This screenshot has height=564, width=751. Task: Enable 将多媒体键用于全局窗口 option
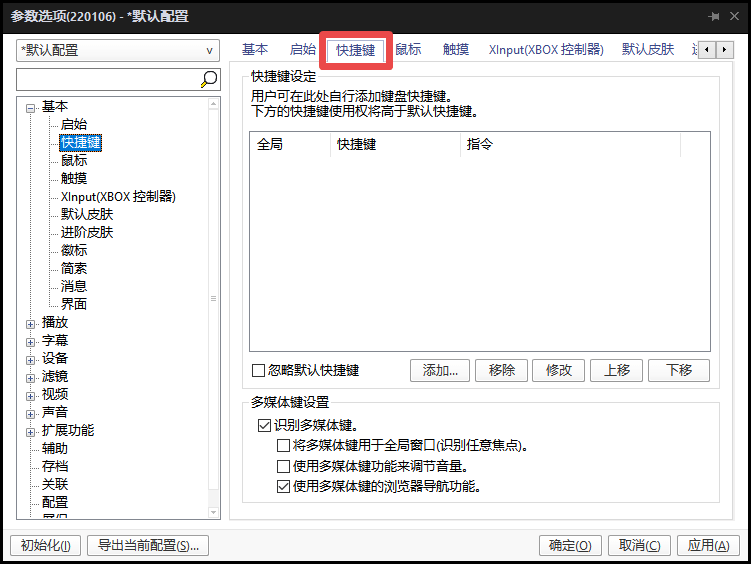tap(284, 446)
